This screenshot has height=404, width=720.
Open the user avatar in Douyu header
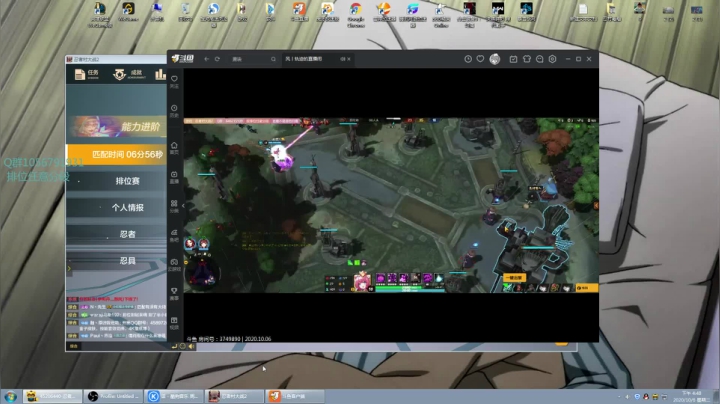point(495,59)
